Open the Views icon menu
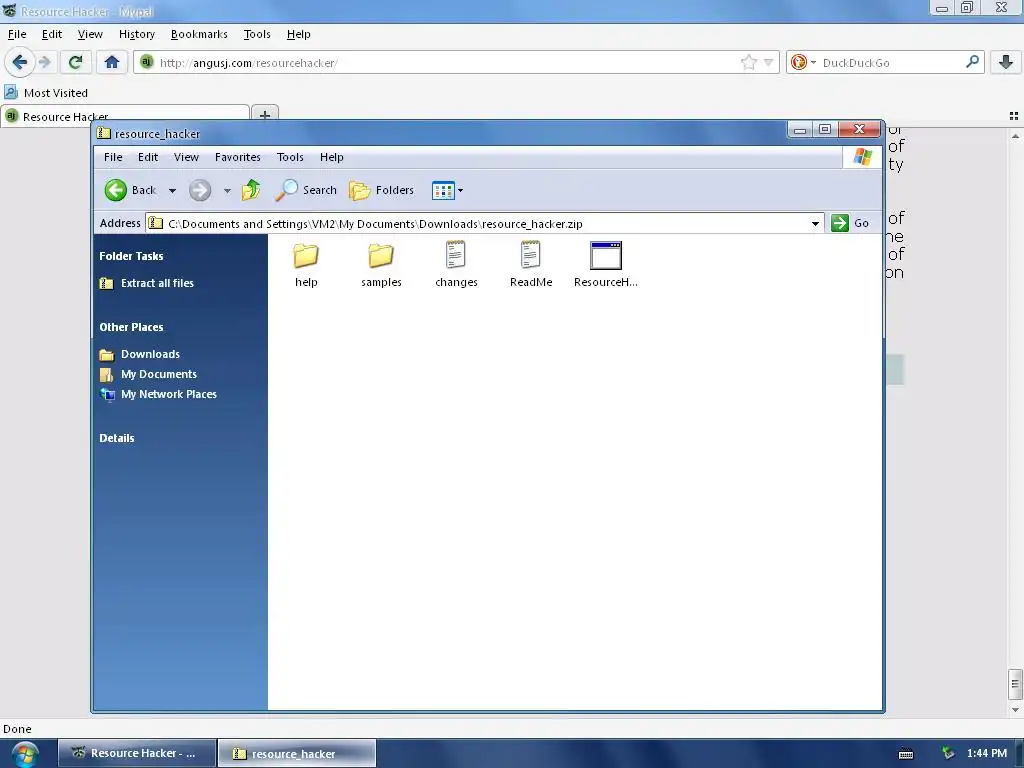 coord(447,191)
